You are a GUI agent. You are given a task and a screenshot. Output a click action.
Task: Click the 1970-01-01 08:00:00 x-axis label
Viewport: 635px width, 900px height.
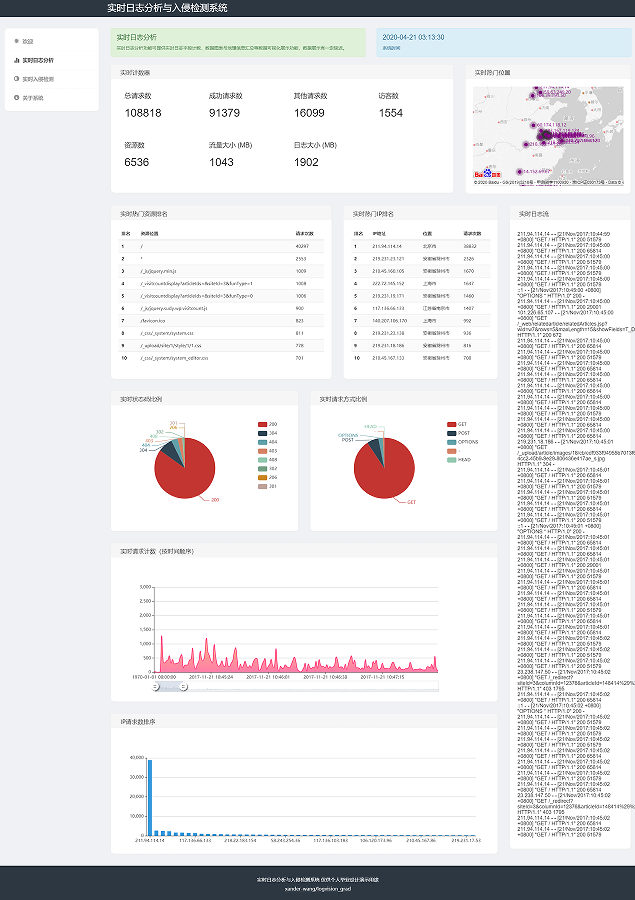point(154,677)
